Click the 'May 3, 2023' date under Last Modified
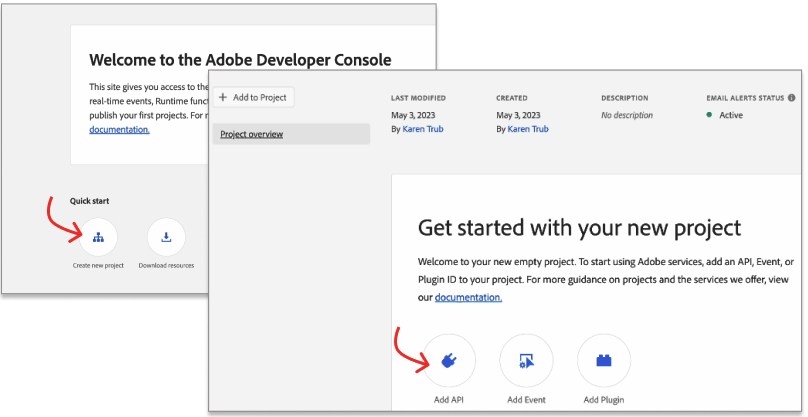Image resolution: width=808 pixels, height=417 pixels. [413, 115]
